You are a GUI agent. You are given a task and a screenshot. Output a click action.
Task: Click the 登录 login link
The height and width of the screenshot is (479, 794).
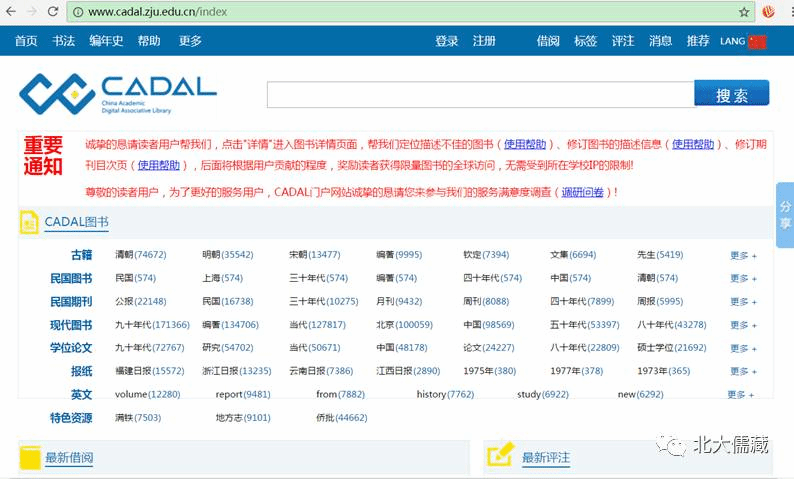(x=447, y=41)
